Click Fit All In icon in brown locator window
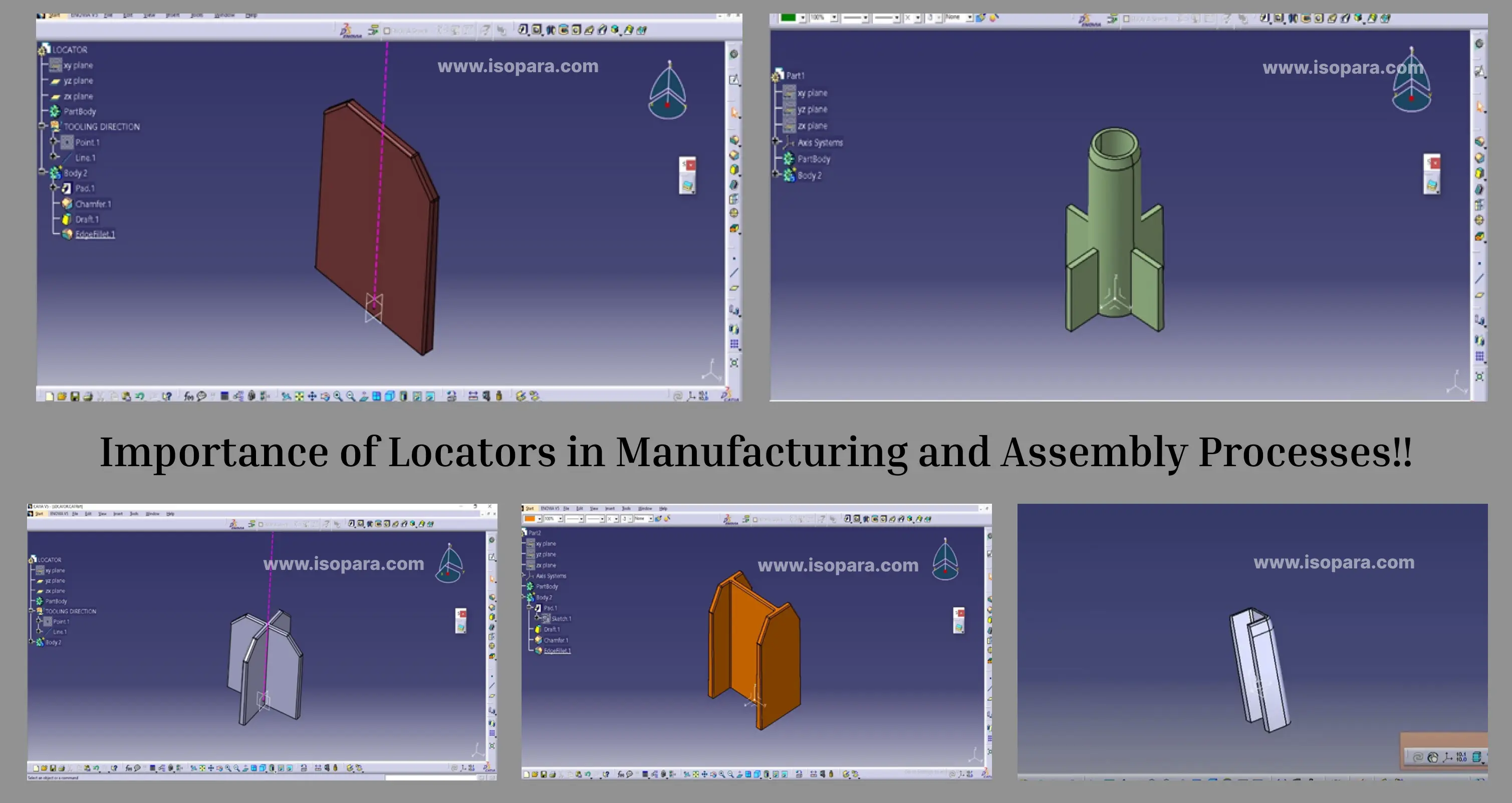The height and width of the screenshot is (803, 1512). pyautogui.click(x=299, y=396)
